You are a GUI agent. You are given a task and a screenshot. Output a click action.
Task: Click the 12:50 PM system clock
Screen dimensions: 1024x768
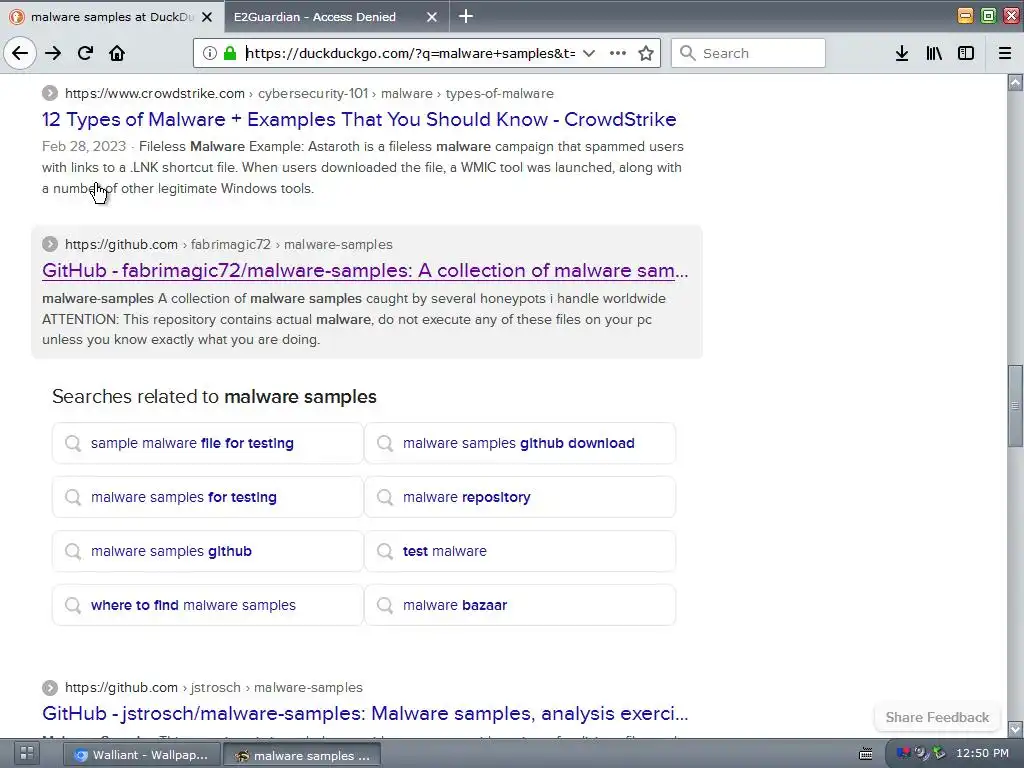click(x=982, y=753)
